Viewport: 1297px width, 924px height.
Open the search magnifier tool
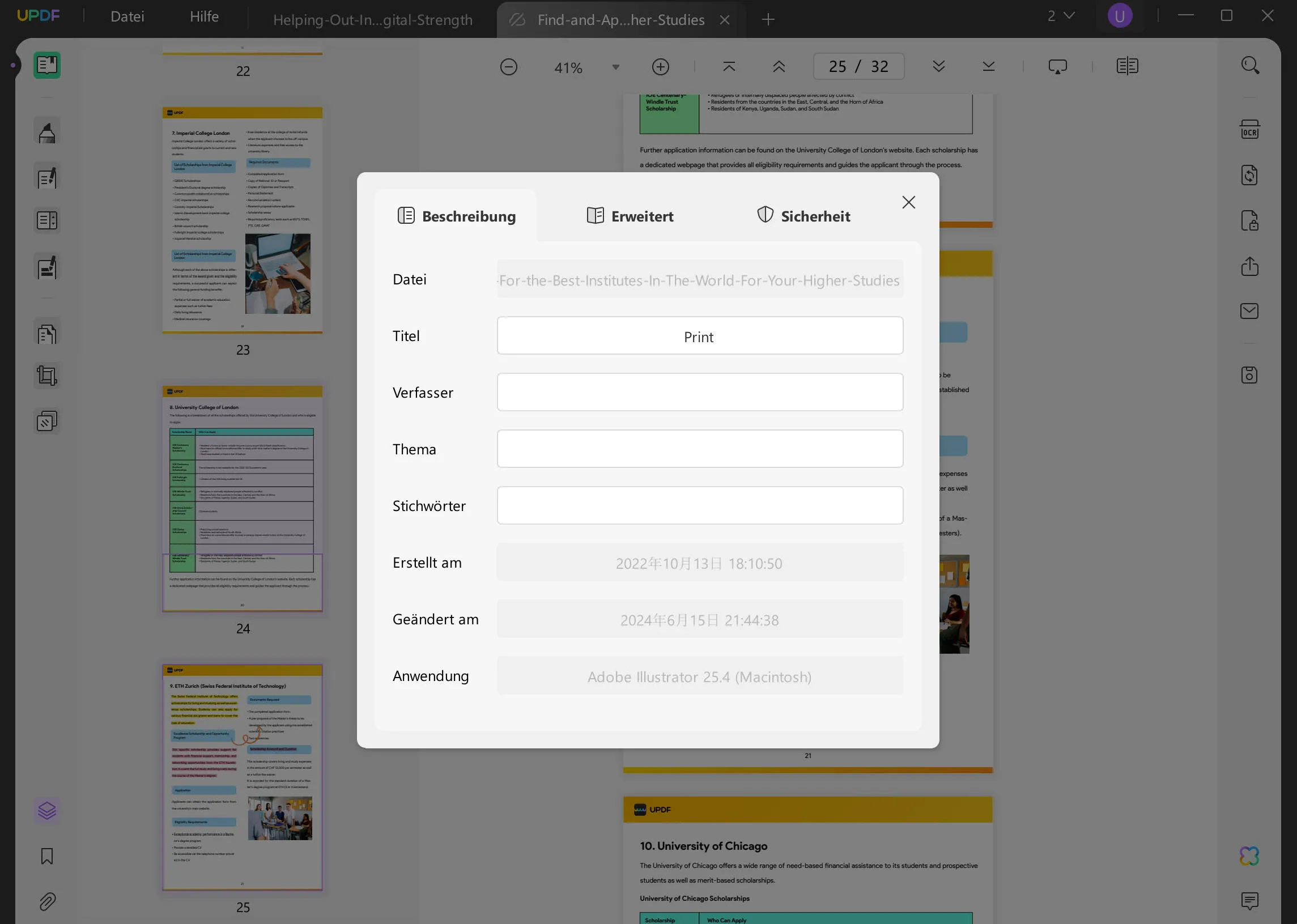coord(1250,66)
